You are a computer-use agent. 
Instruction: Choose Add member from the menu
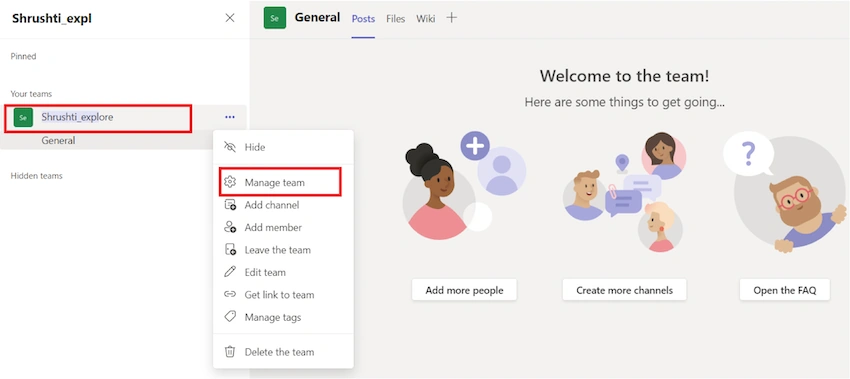click(283, 227)
